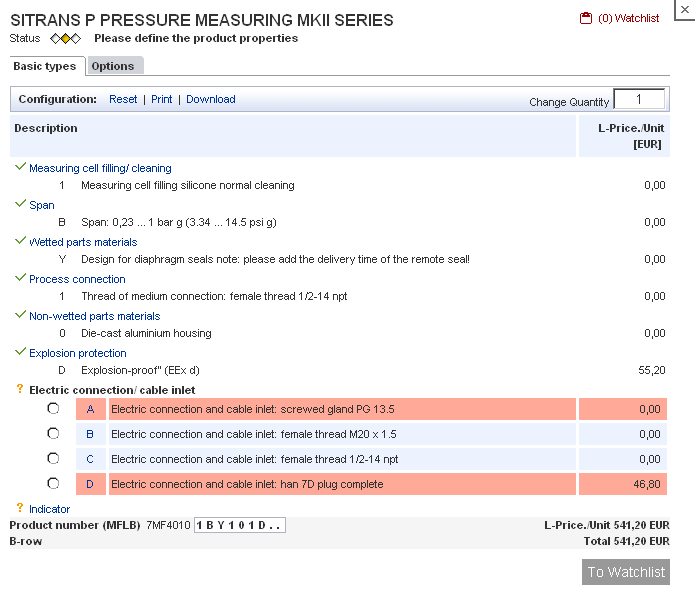
Task: Click the To Watchlist button
Action: (x=625, y=572)
